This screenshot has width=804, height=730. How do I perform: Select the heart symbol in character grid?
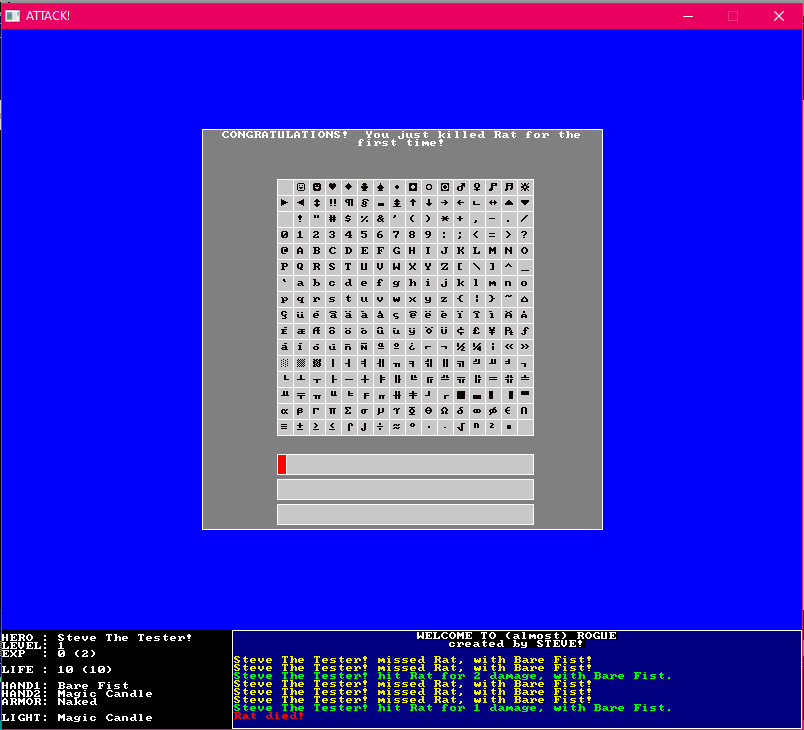[333, 187]
